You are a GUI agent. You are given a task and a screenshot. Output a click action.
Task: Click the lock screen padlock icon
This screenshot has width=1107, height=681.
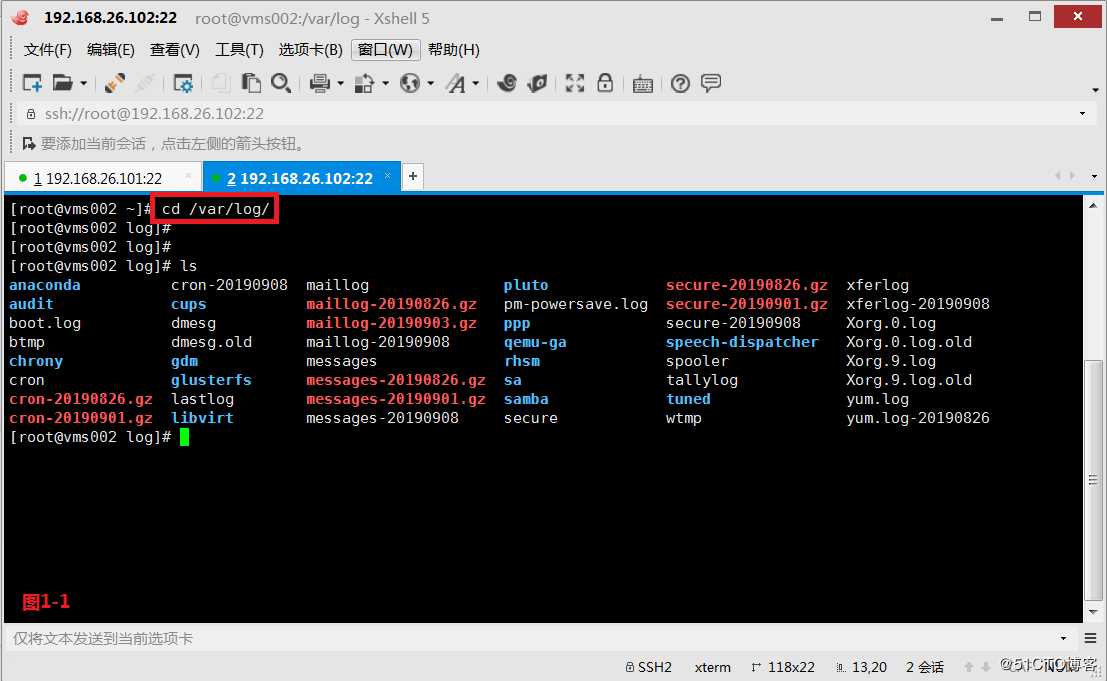coord(605,83)
